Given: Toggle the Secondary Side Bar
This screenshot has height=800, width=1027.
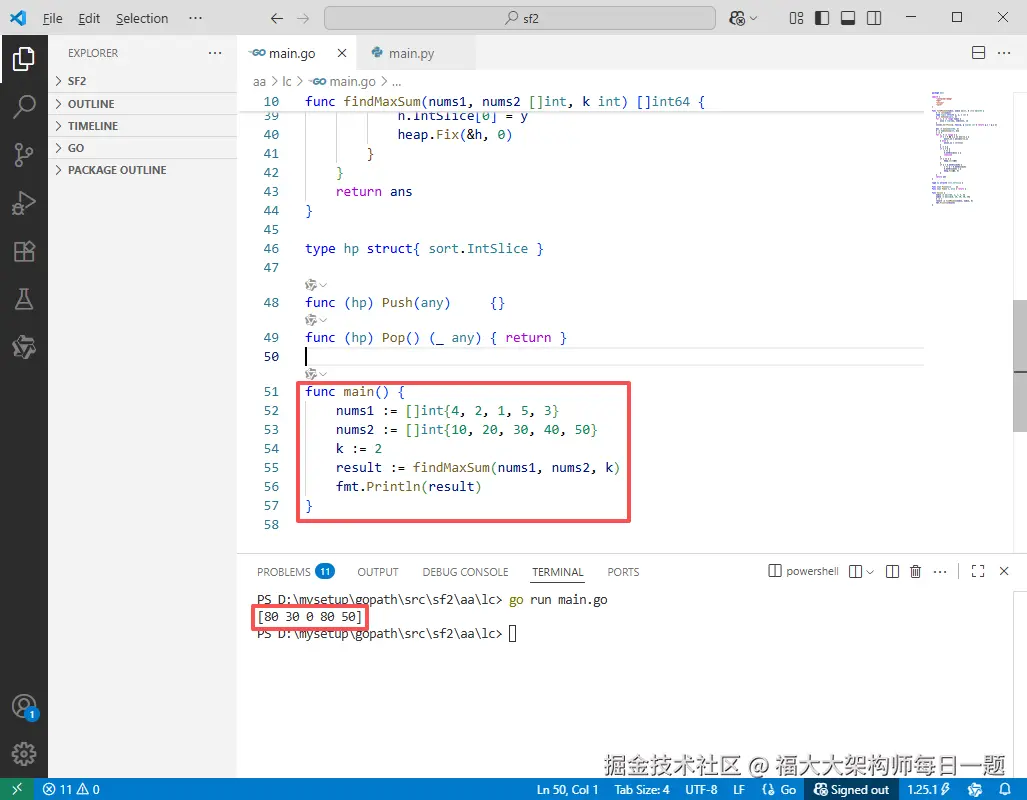Looking at the screenshot, I should coord(874,18).
